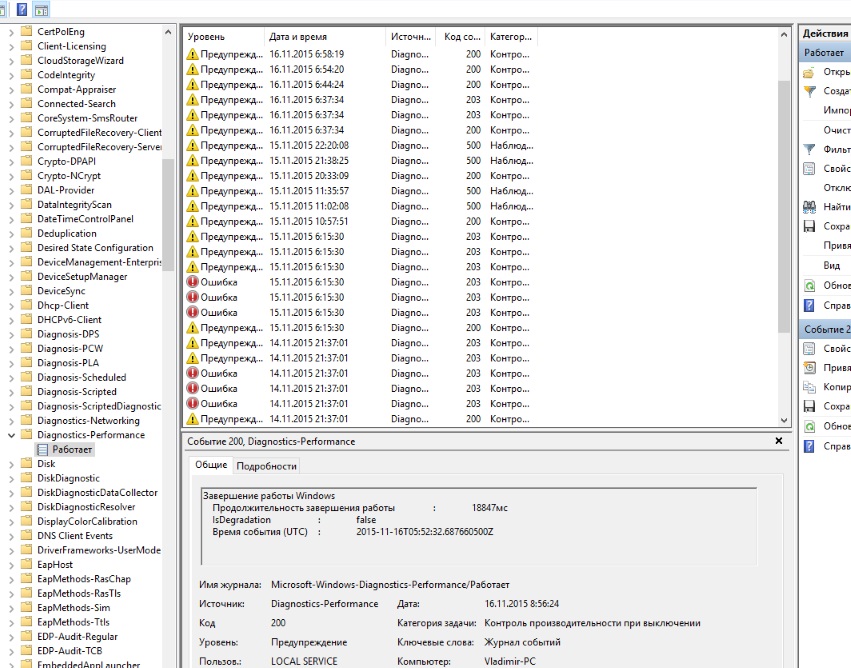Viewport: 851px width, 668px height.
Task: Expand the Crypto-DPAPI tree node
Action: [x=11, y=162]
